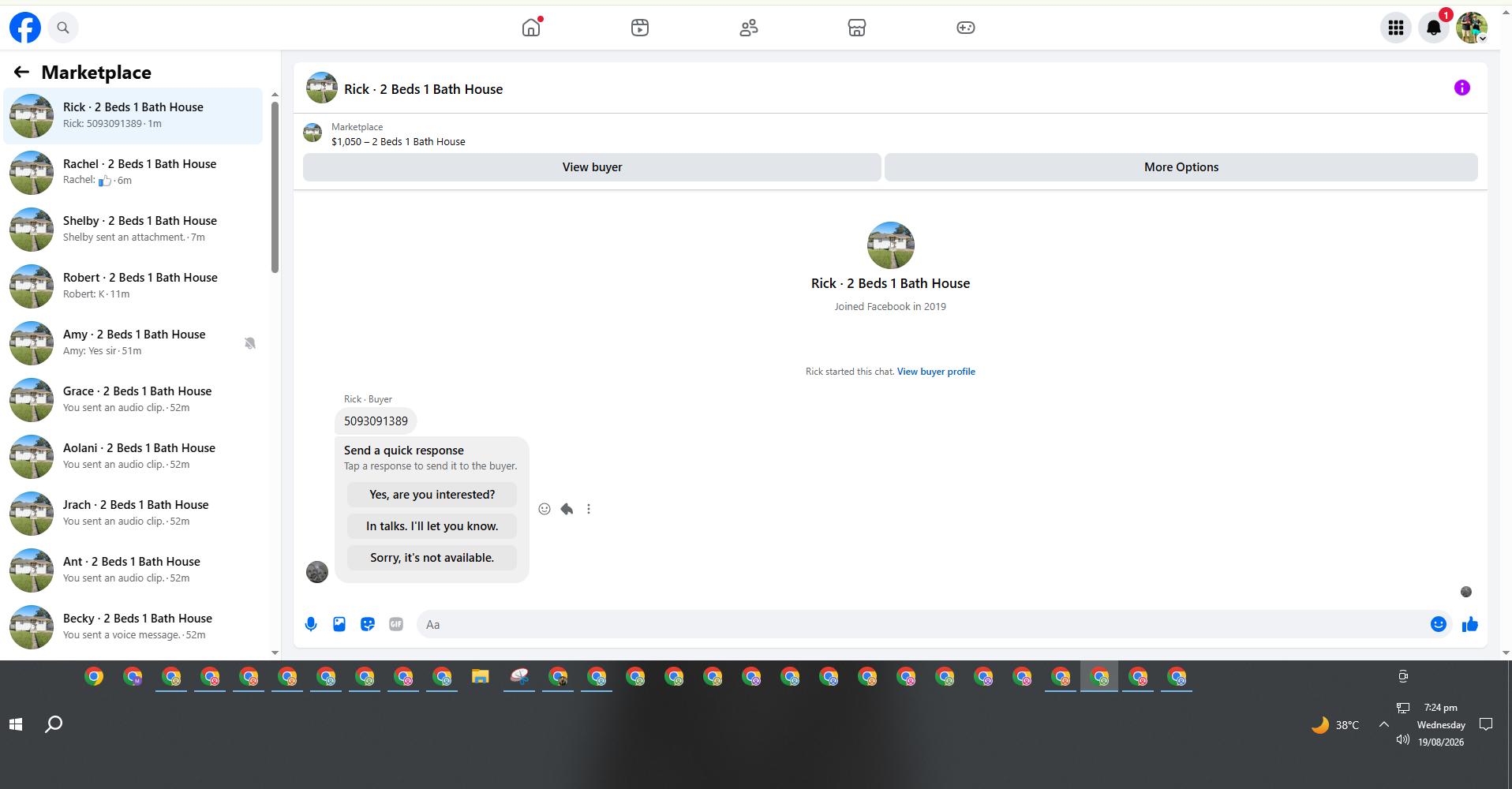This screenshot has width=1512, height=789.
Task: Open Shelby's 2 Beds 1 Bath House chat
Action: [133, 230]
